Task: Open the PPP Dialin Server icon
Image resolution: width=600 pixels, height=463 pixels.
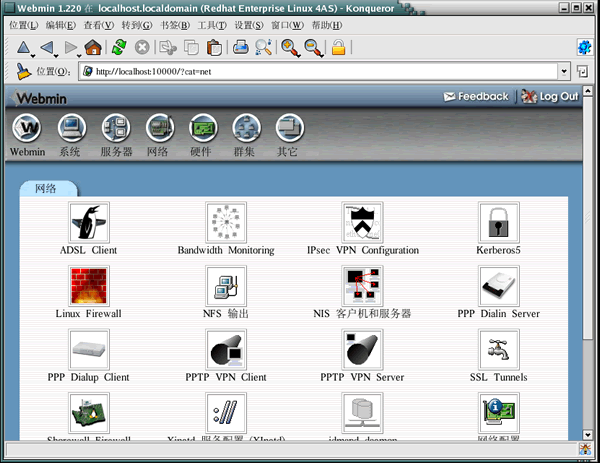Action: [499, 286]
